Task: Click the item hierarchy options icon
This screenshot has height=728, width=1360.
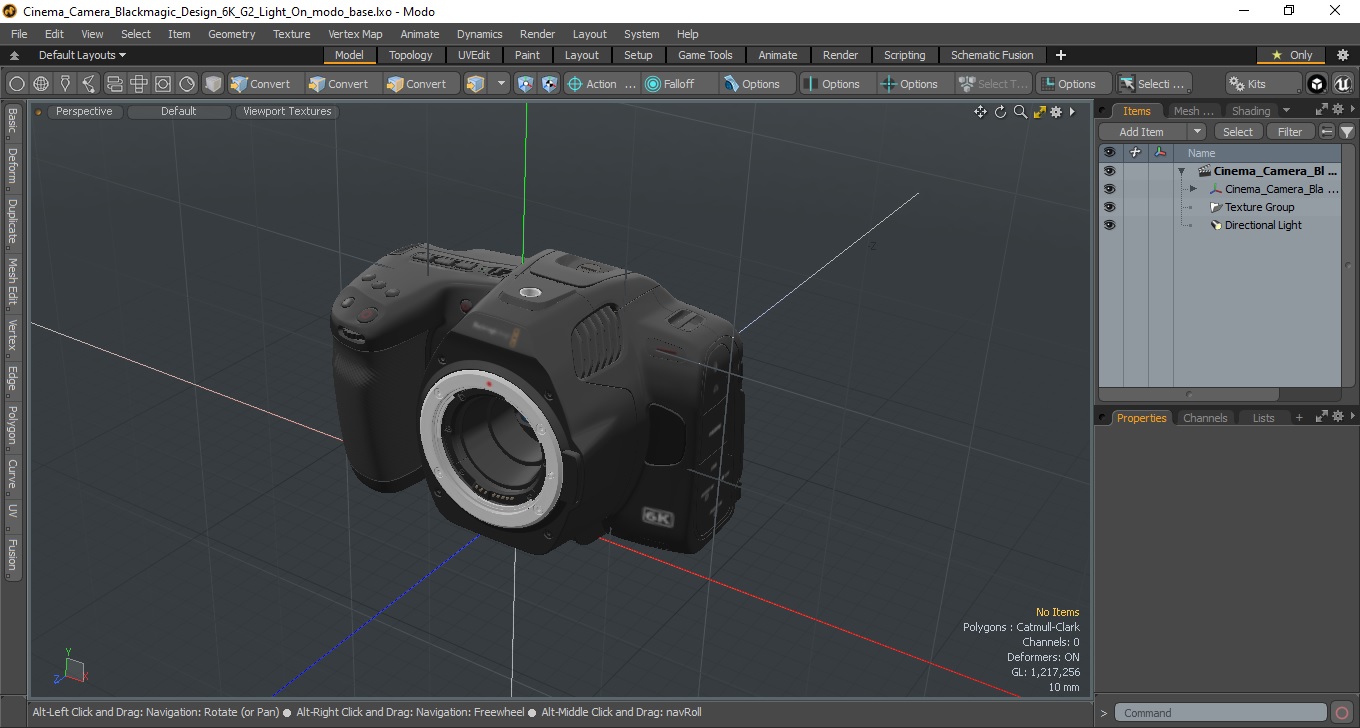Action: point(1327,132)
